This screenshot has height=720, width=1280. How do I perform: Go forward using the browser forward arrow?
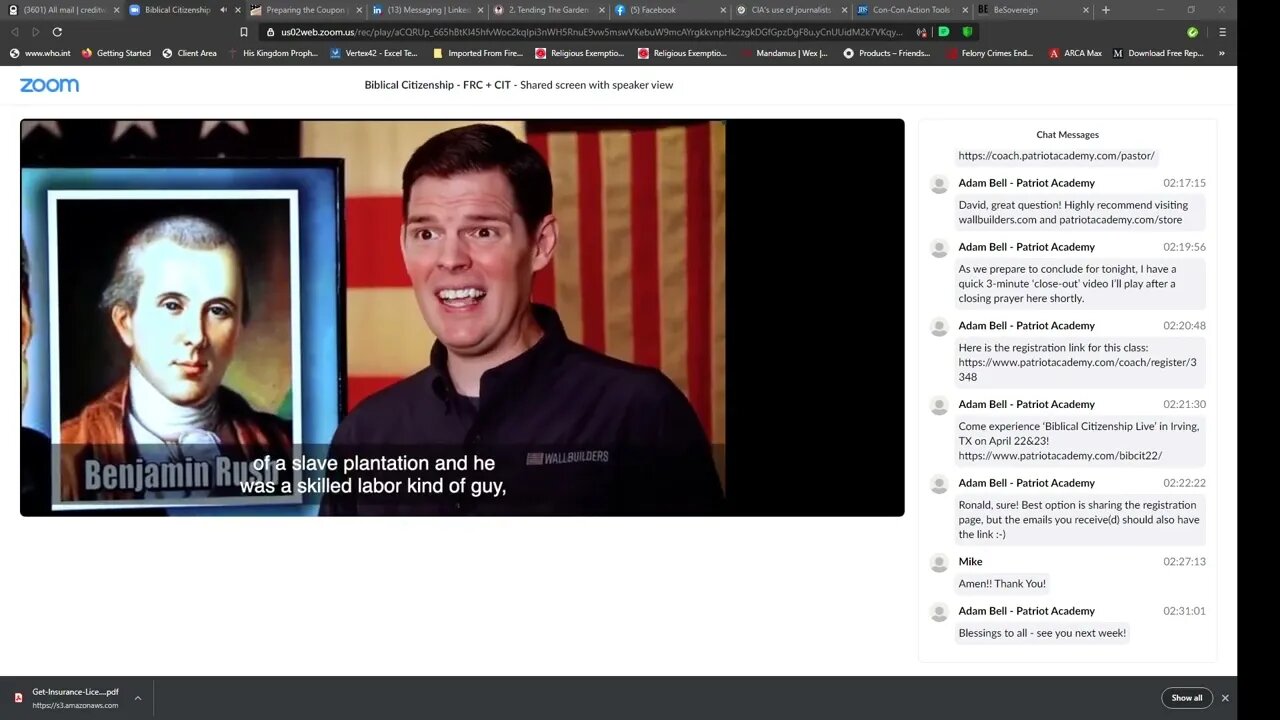[35, 32]
